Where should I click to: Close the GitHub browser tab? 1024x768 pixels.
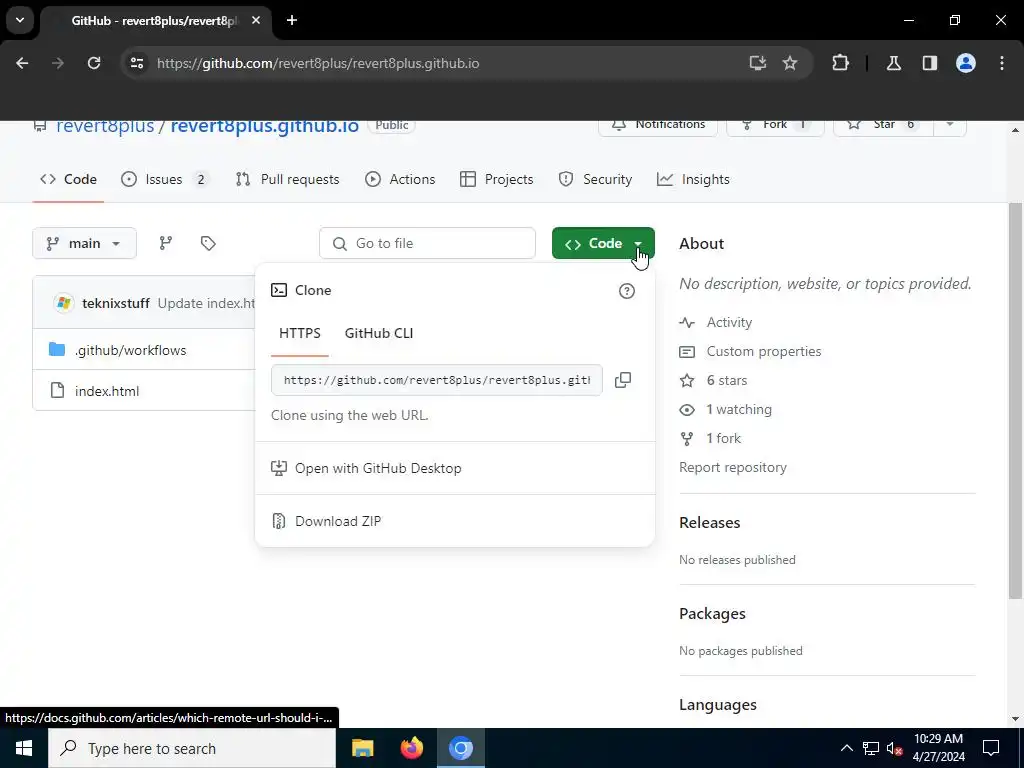point(256,20)
